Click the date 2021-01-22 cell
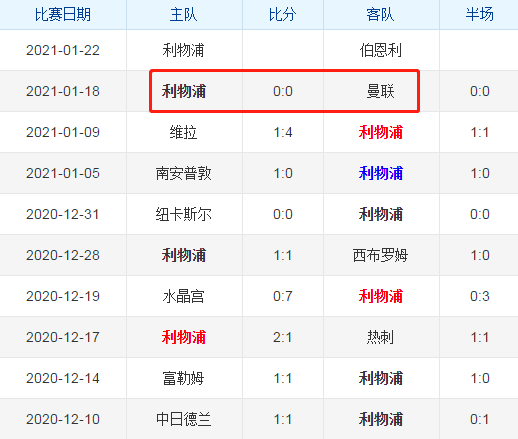Image resolution: width=518 pixels, height=439 pixels. pyautogui.click(x=63, y=51)
